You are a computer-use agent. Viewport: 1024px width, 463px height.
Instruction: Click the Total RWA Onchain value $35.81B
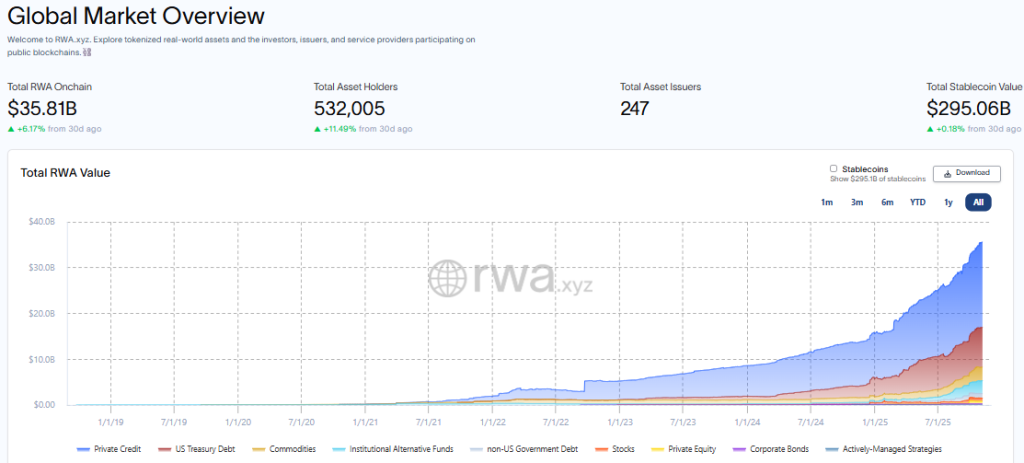coord(44,108)
